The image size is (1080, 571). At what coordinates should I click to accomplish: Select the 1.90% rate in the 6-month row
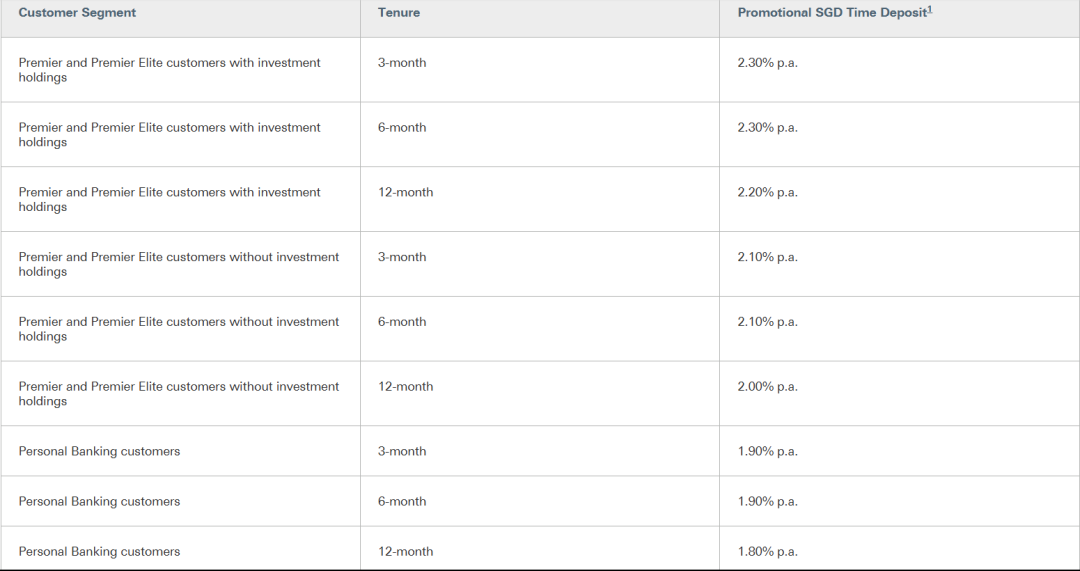coord(767,501)
